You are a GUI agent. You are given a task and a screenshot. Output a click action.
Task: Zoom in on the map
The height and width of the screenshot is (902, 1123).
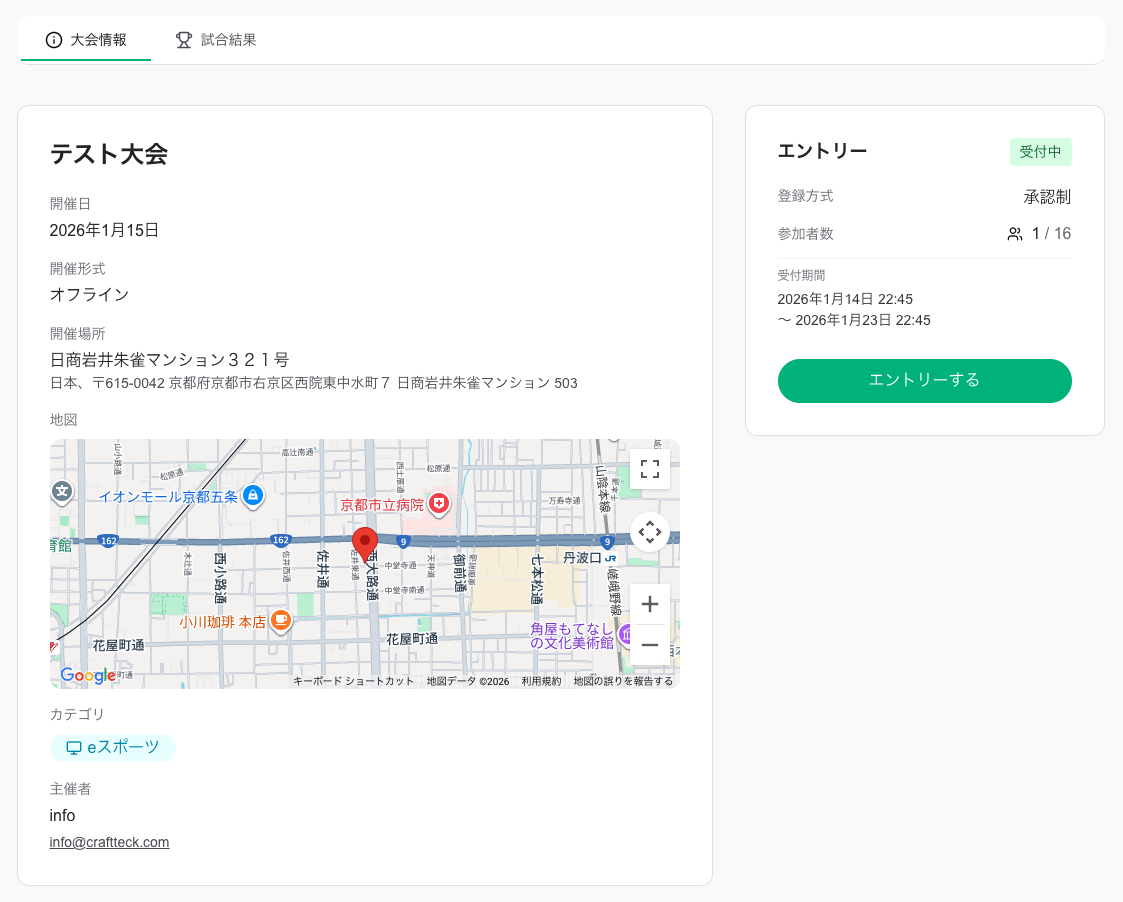coord(650,604)
